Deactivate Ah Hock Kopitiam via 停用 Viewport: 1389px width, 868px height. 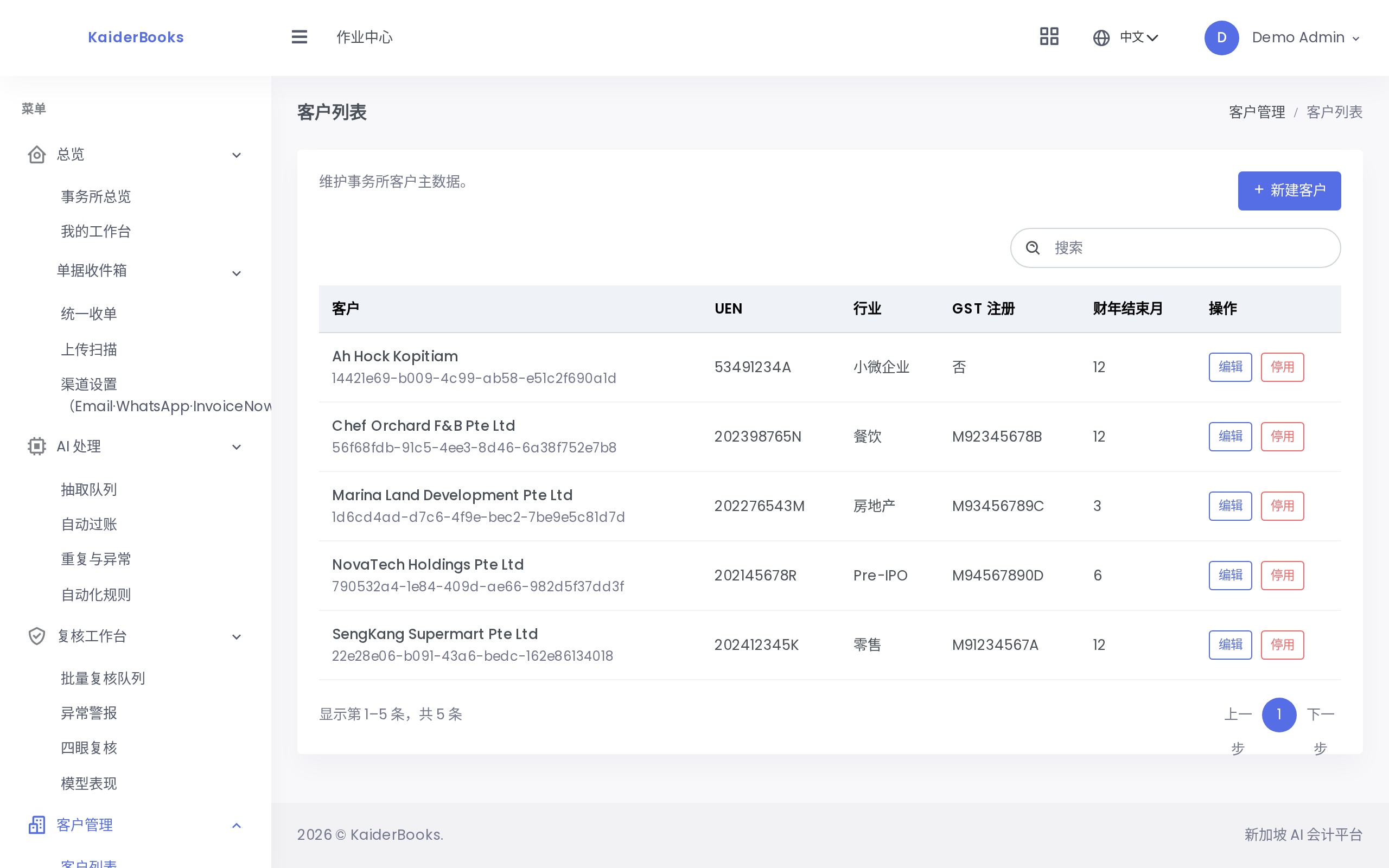1282,367
